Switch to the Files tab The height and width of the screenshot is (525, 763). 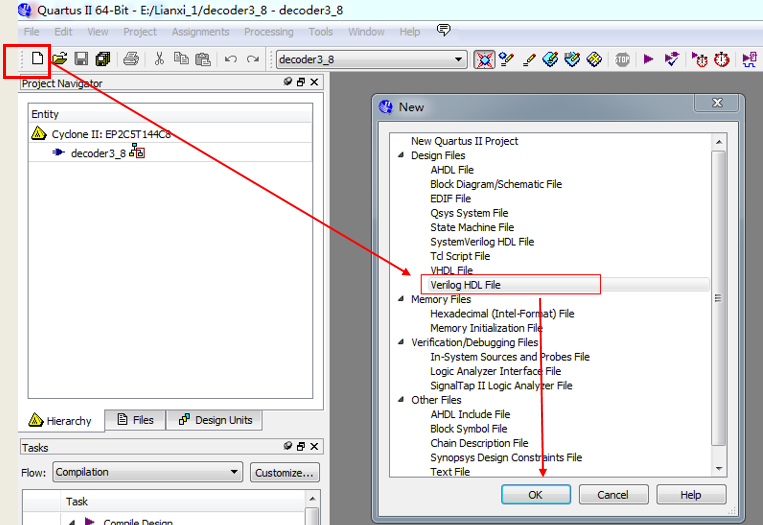pos(135,420)
